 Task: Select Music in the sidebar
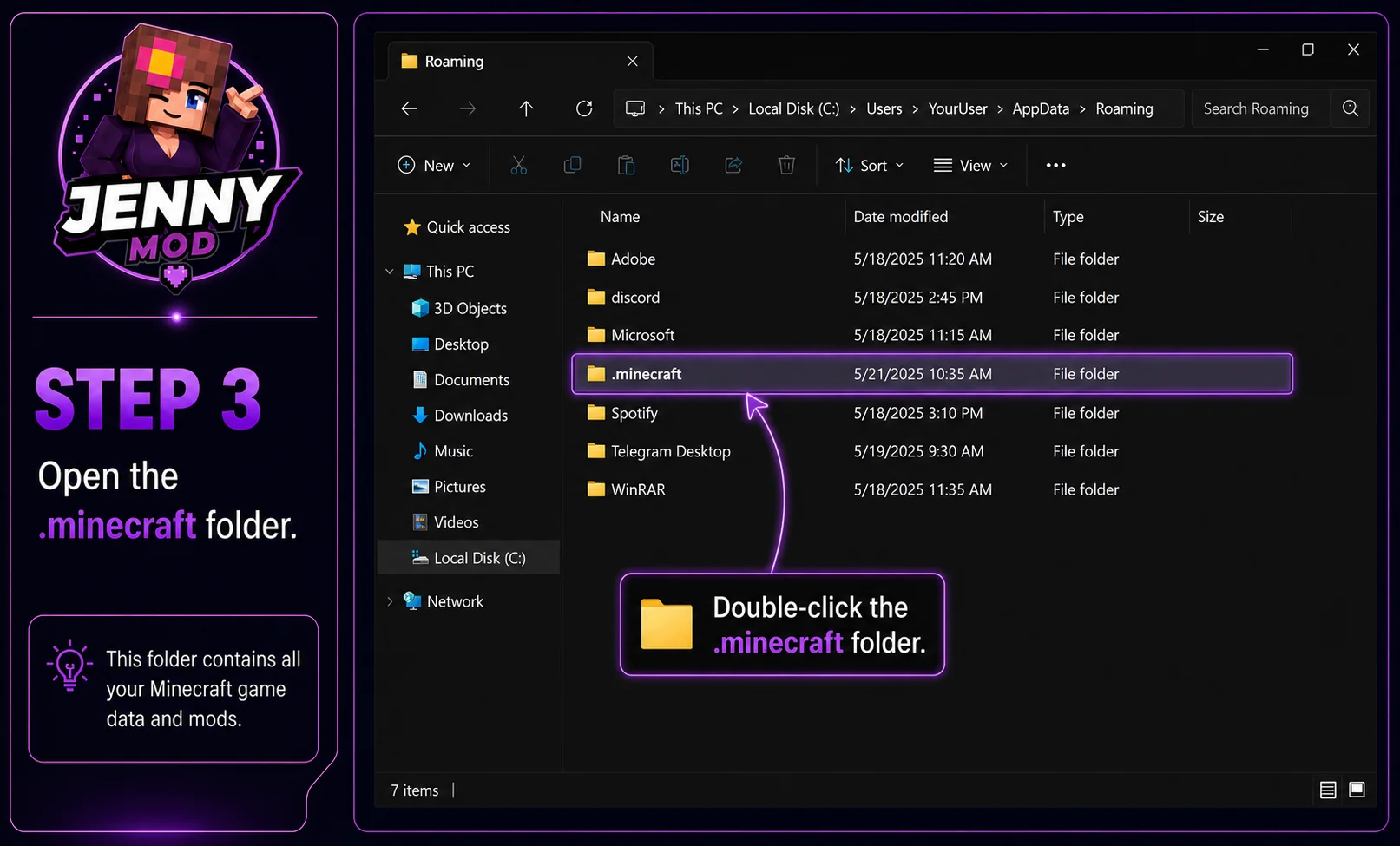click(x=443, y=451)
